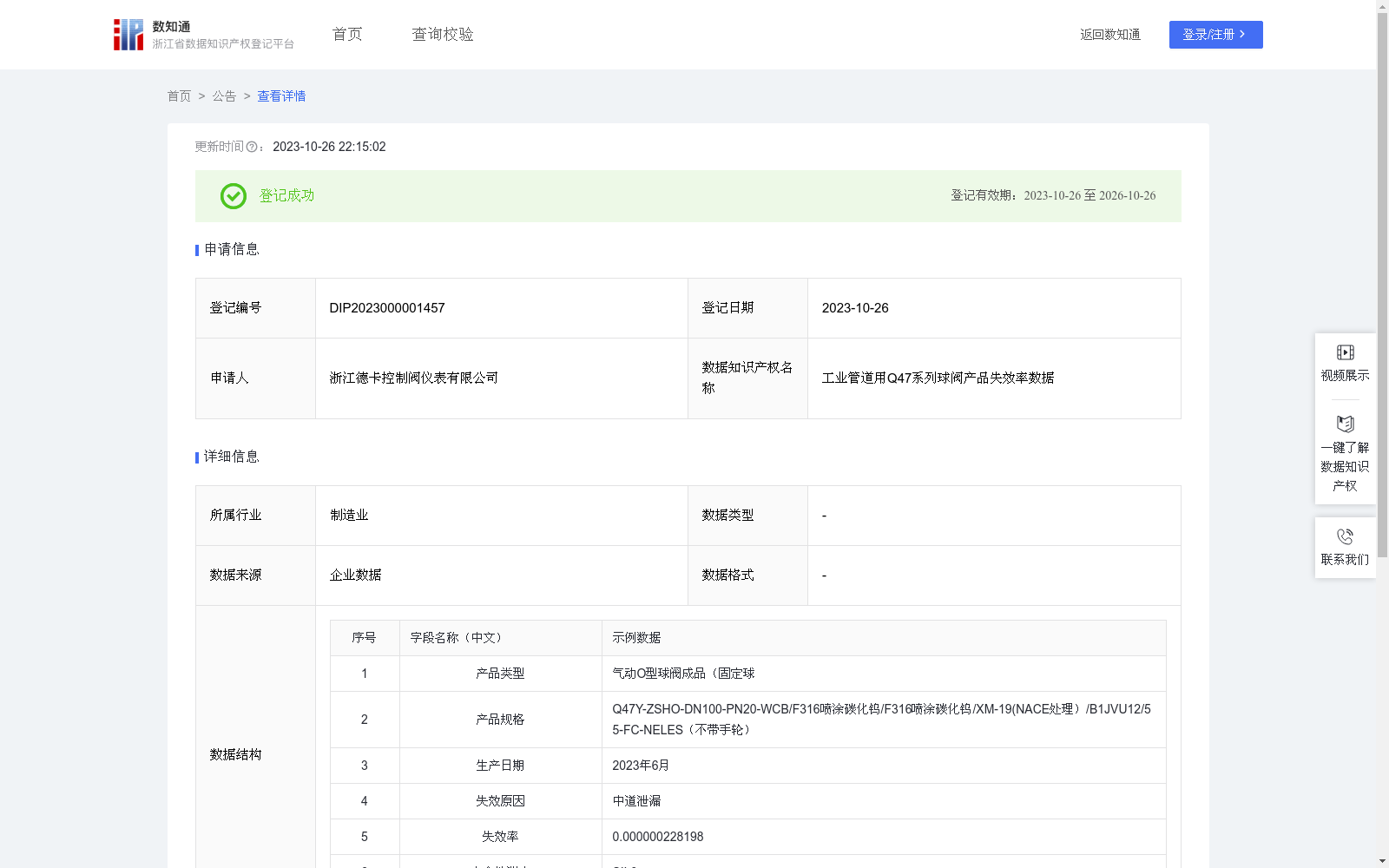1389x868 pixels.
Task: Select the 制造业 industry value
Action: pyautogui.click(x=349, y=516)
